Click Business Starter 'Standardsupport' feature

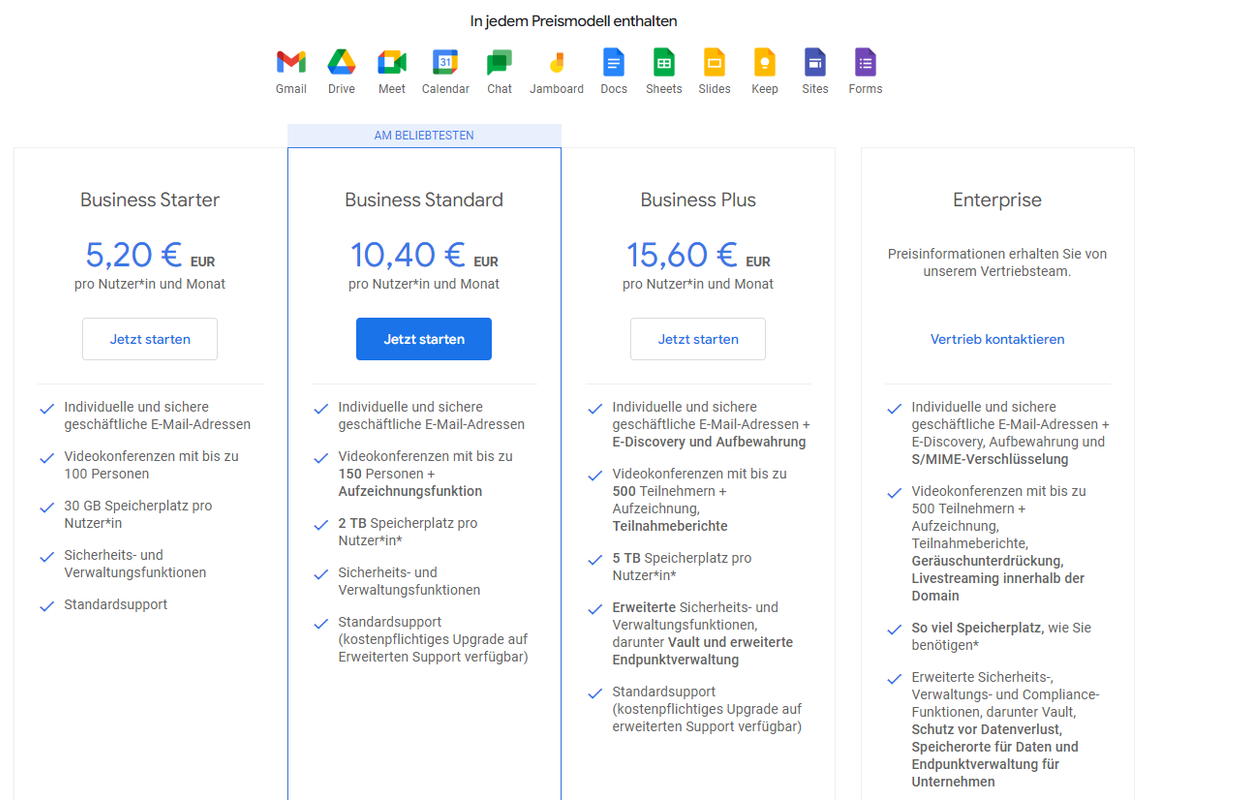click(116, 605)
